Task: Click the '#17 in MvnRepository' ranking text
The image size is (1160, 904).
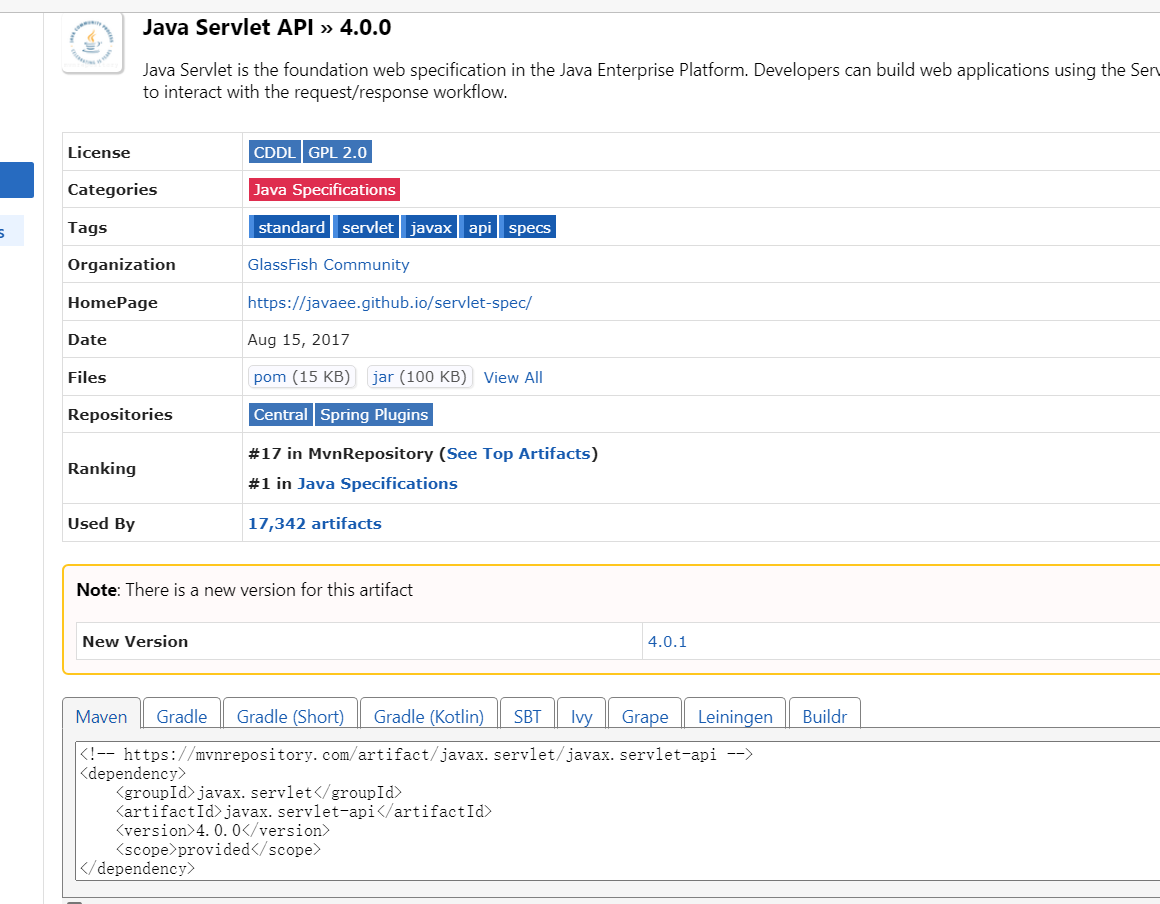Action: click(x=341, y=453)
